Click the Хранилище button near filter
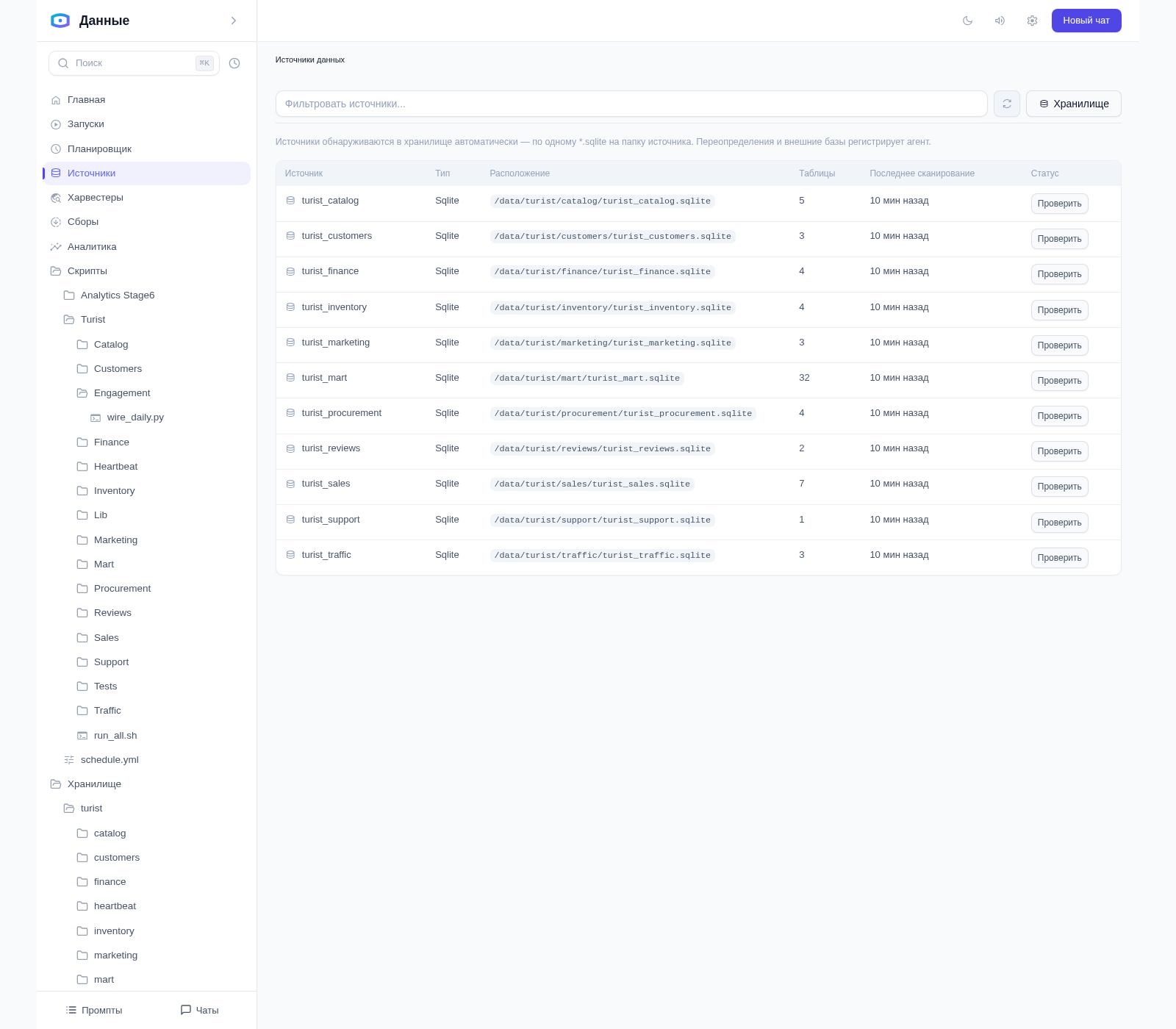Viewport: 1176px width, 1029px height. point(1074,104)
